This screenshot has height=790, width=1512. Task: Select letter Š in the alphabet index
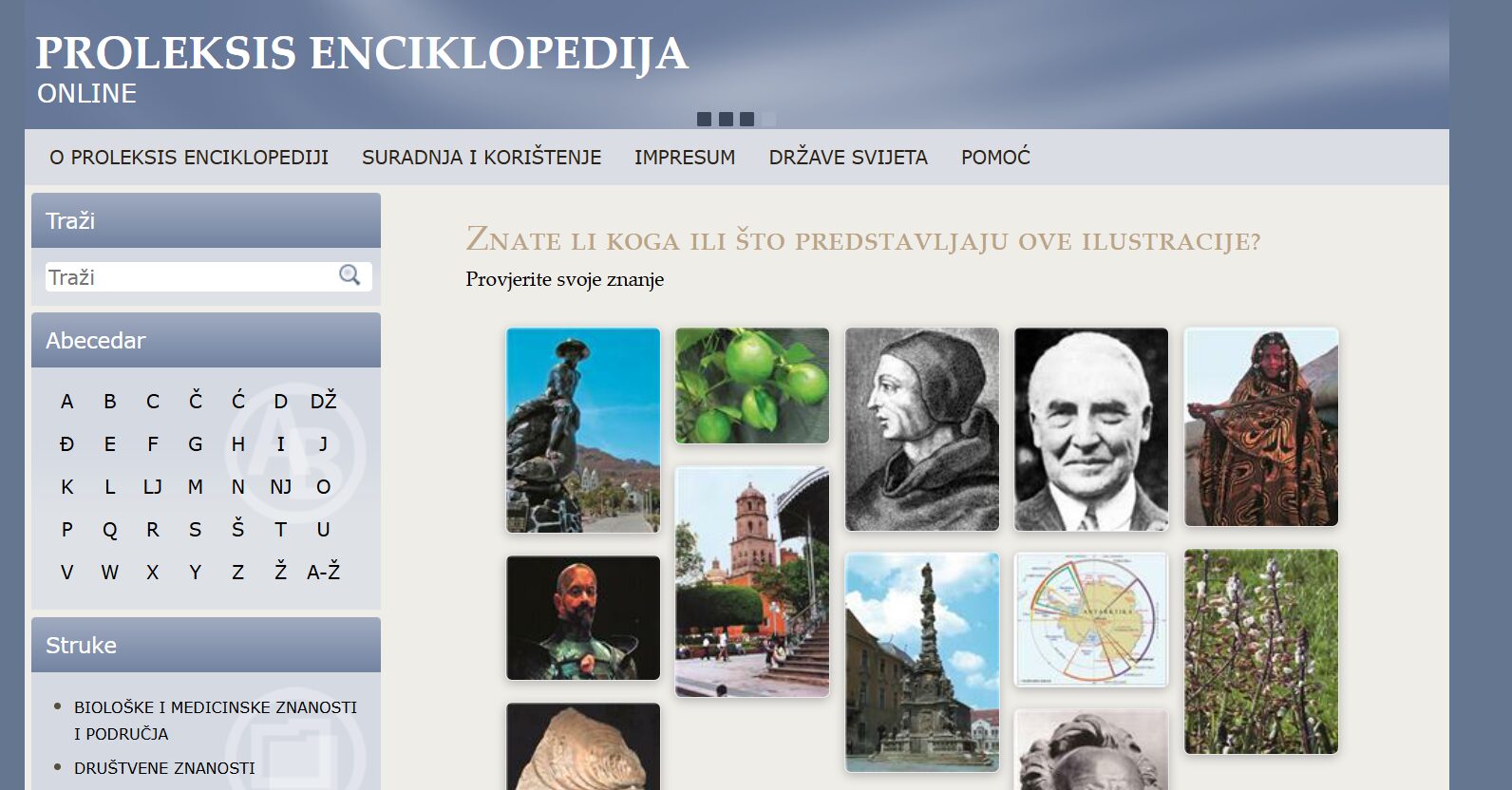(238, 529)
